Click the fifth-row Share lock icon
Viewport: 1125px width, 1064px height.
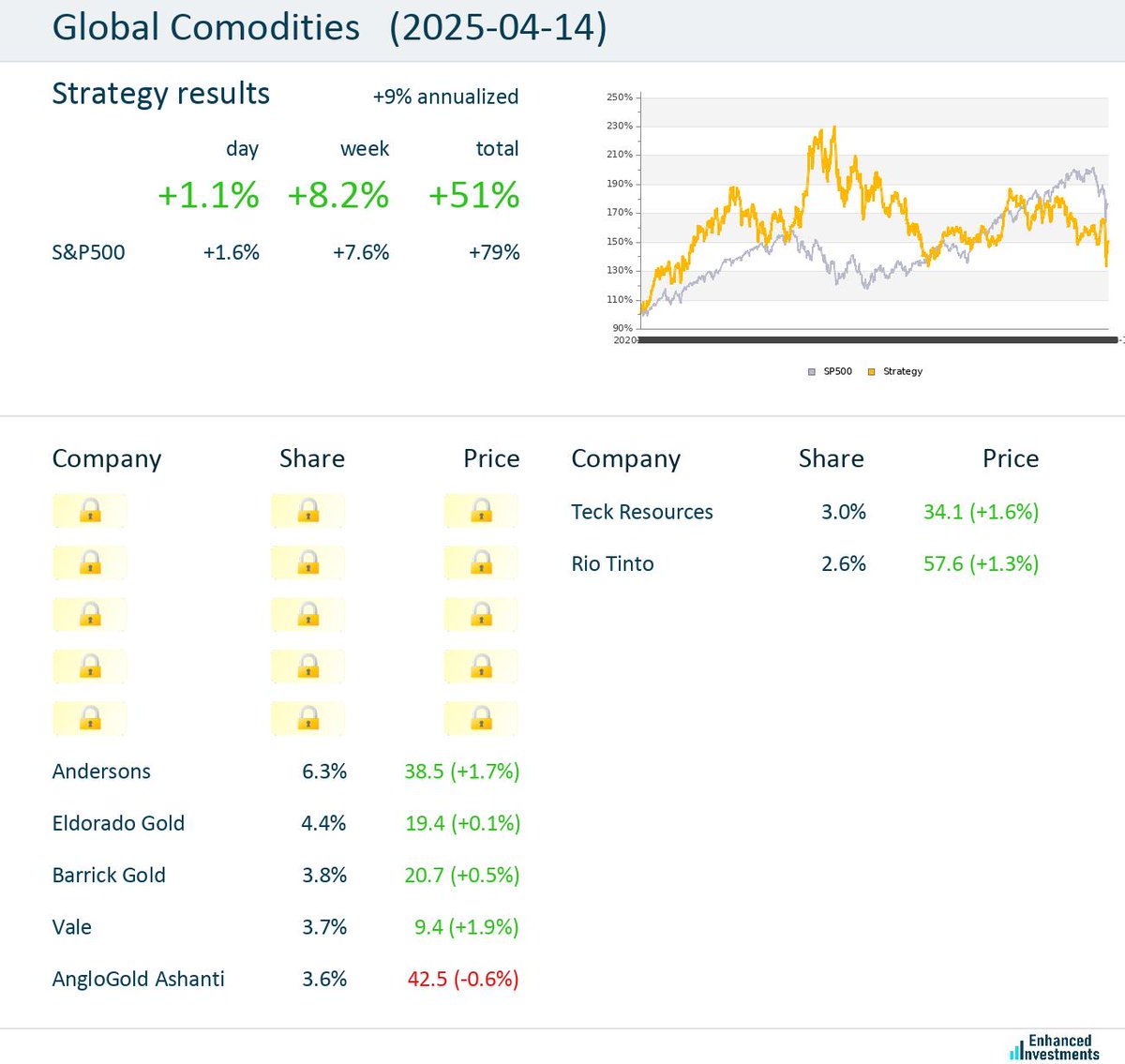tap(308, 719)
